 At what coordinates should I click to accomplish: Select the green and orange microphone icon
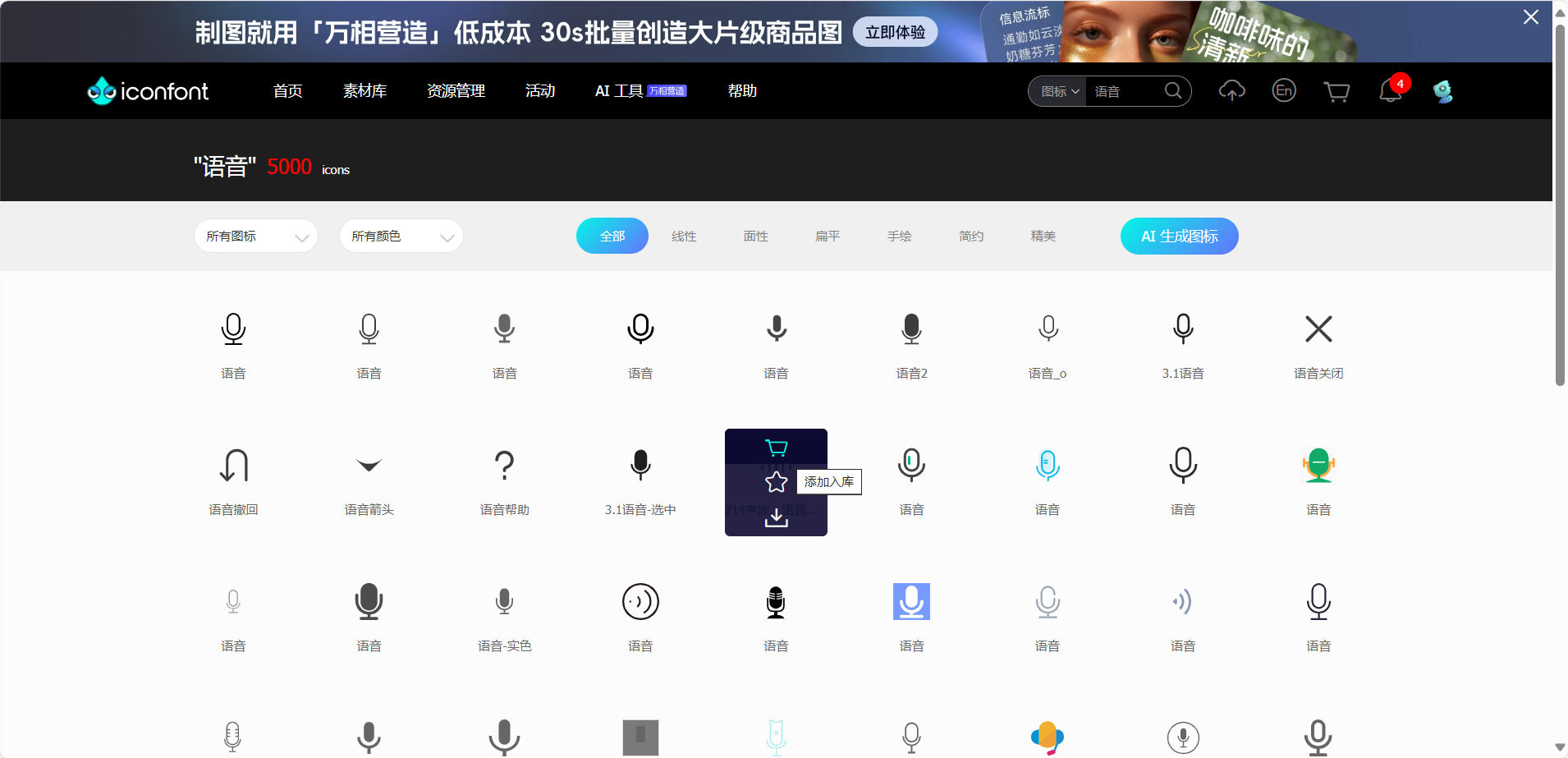(x=1318, y=466)
